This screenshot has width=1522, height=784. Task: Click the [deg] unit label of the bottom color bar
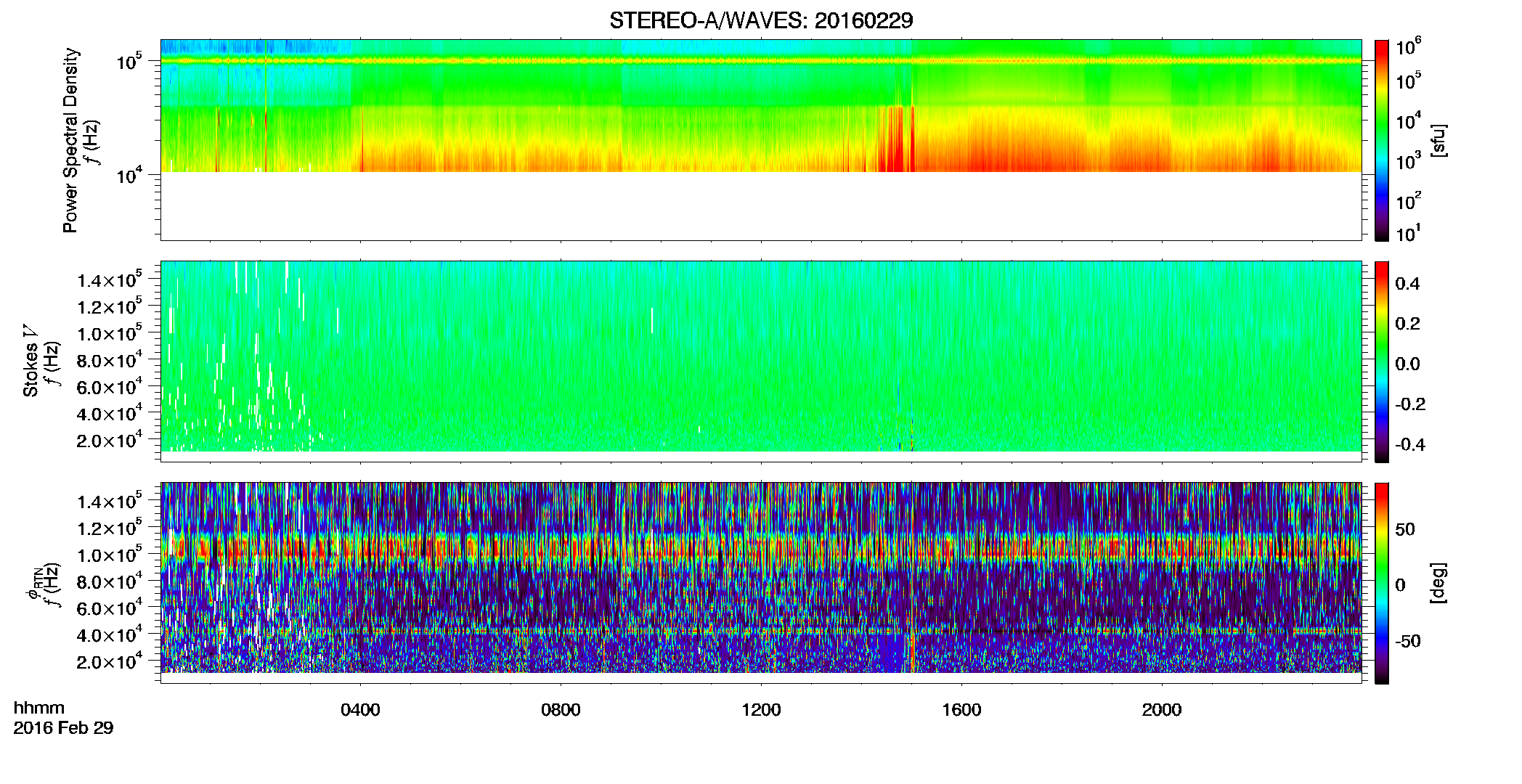1438,583
